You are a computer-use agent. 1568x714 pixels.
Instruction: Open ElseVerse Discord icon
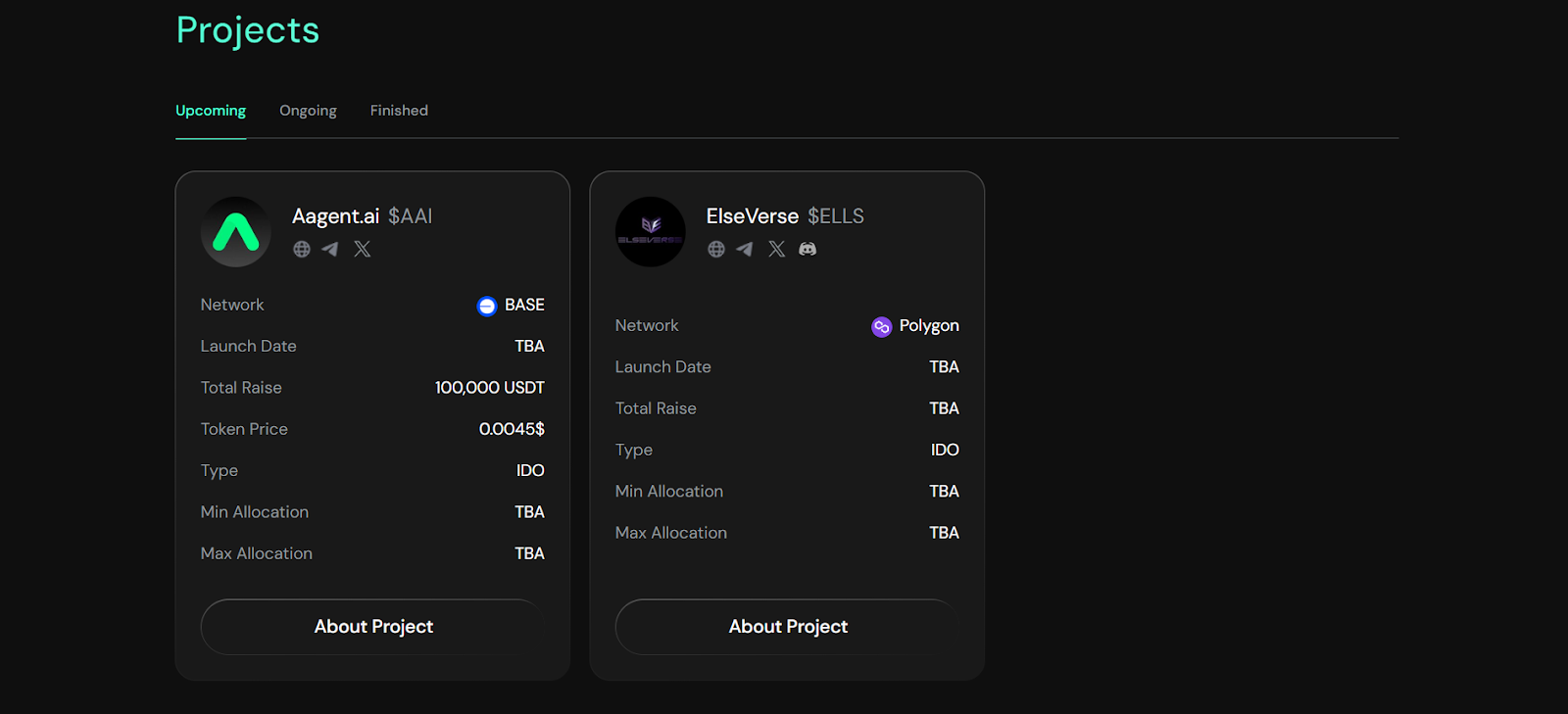tap(808, 249)
